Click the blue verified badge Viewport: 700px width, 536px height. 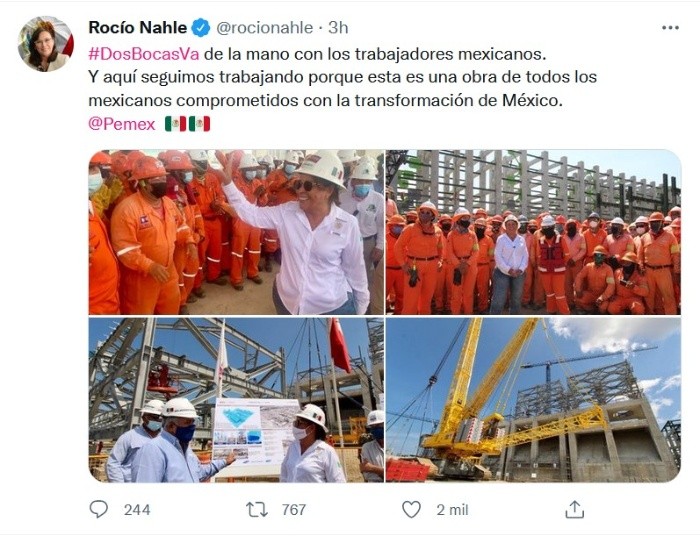200,28
